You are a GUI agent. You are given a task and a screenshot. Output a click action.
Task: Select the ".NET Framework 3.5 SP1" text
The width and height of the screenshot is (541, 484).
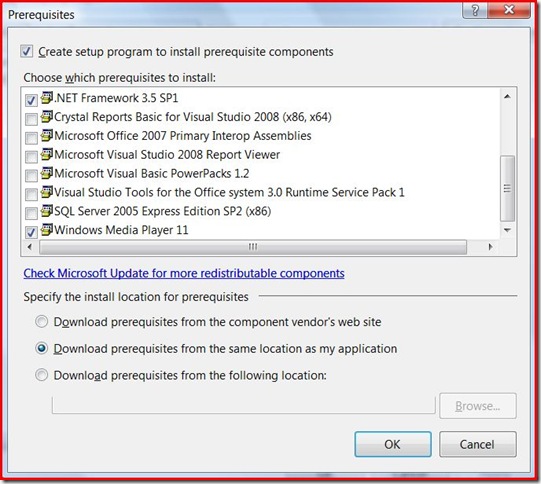tap(116, 98)
